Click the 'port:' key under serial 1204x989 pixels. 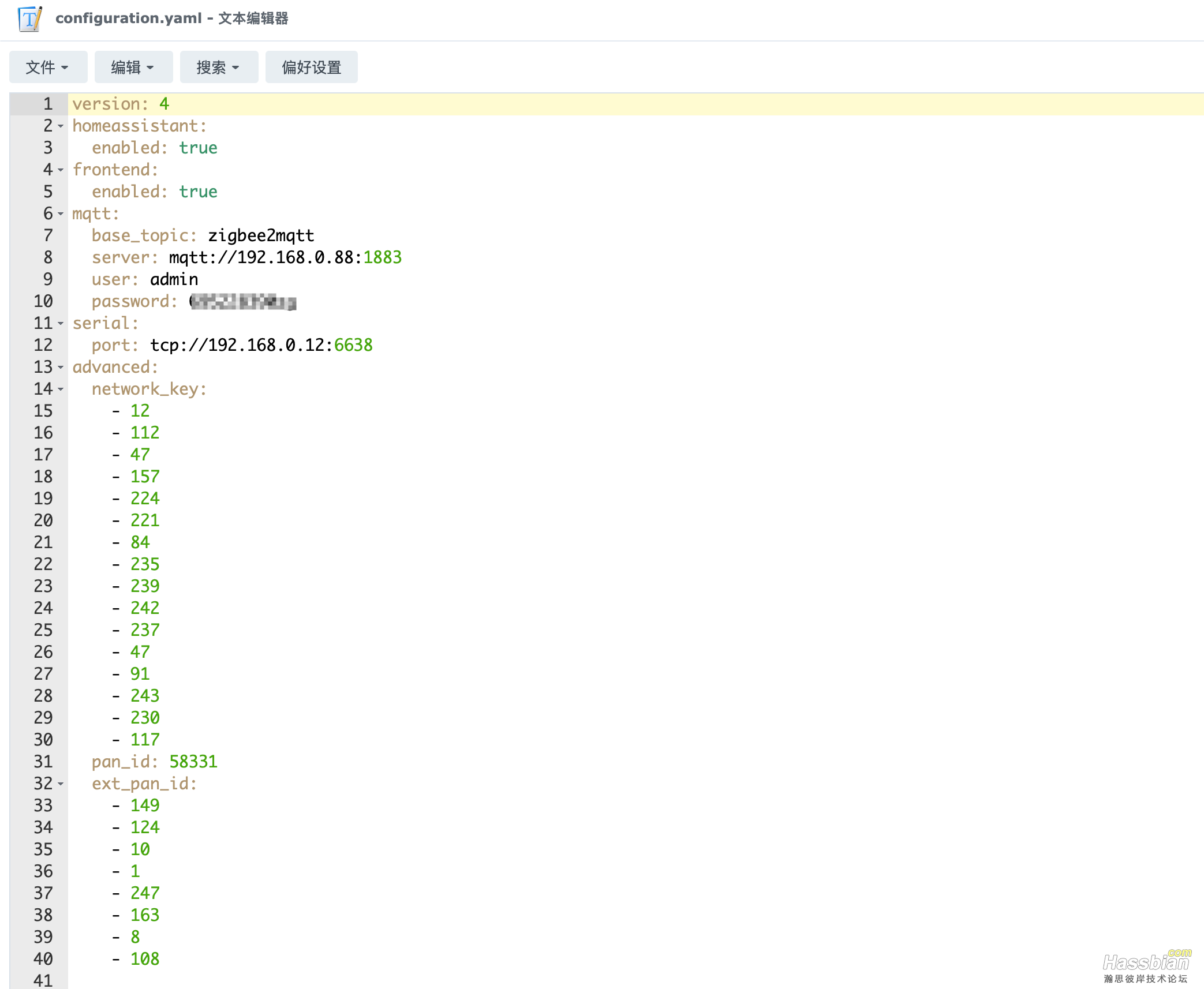pyautogui.click(x=115, y=346)
